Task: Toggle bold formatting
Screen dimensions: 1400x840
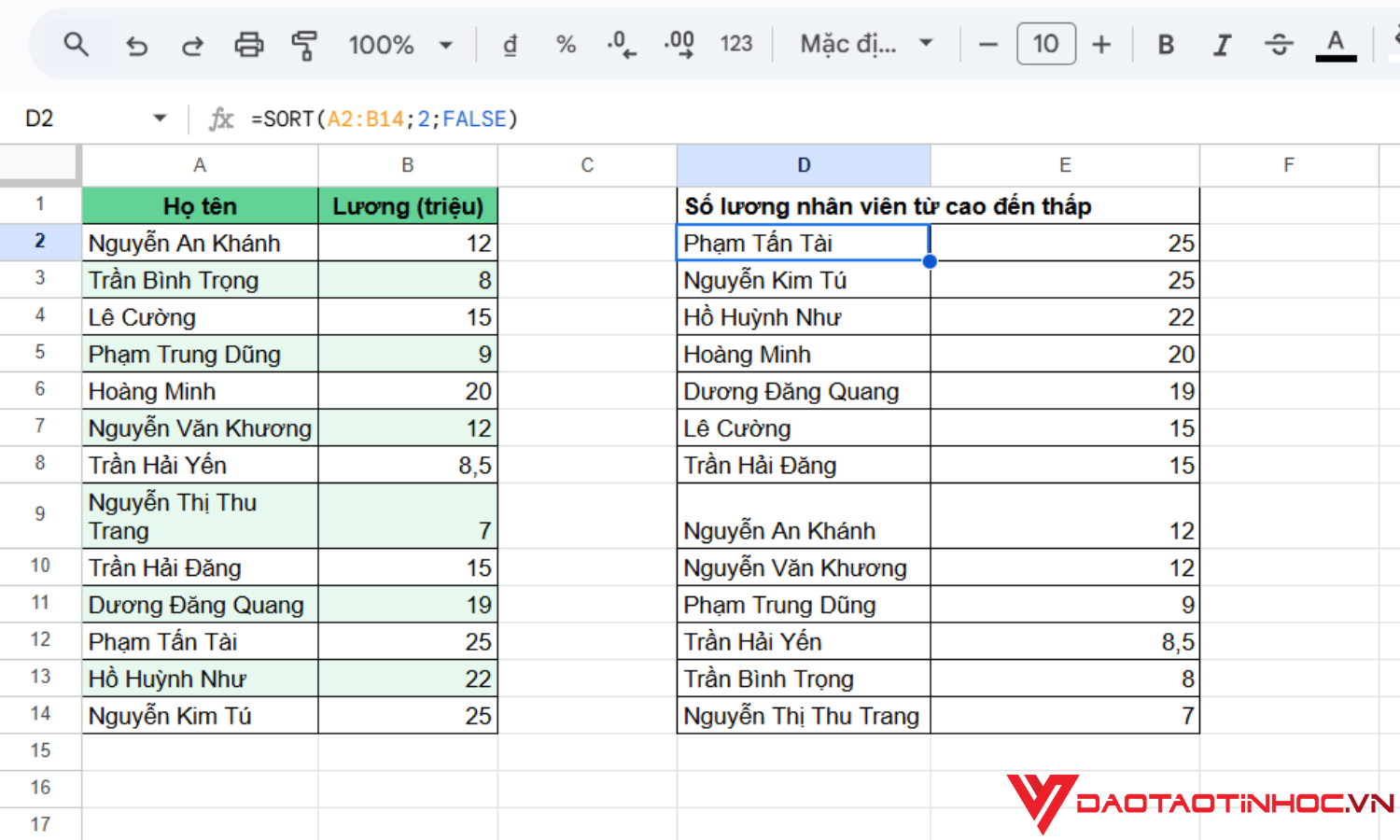Action: pyautogui.click(x=1166, y=45)
